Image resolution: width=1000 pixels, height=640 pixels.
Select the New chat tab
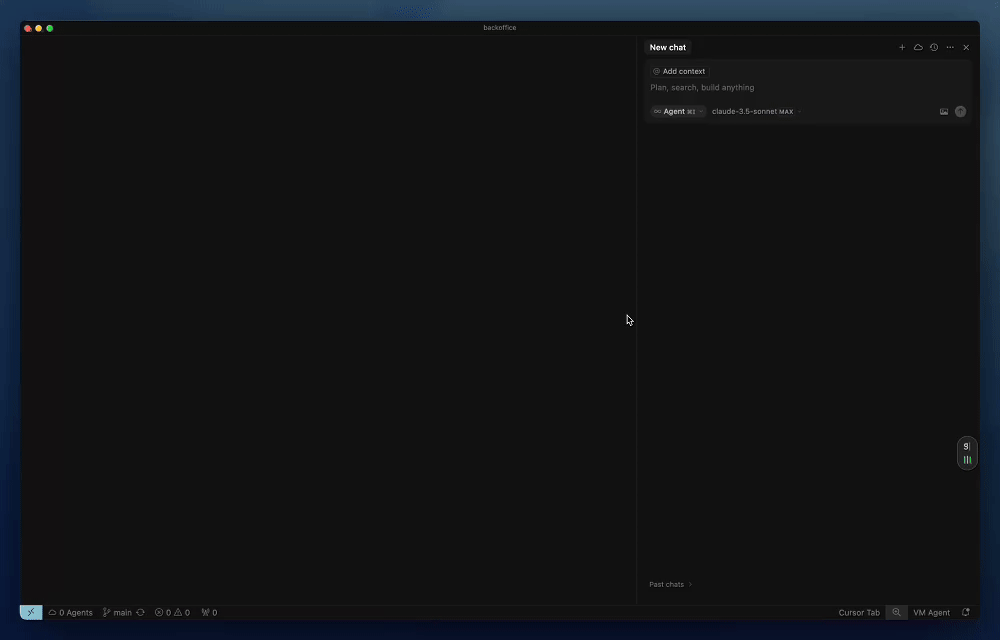point(668,47)
